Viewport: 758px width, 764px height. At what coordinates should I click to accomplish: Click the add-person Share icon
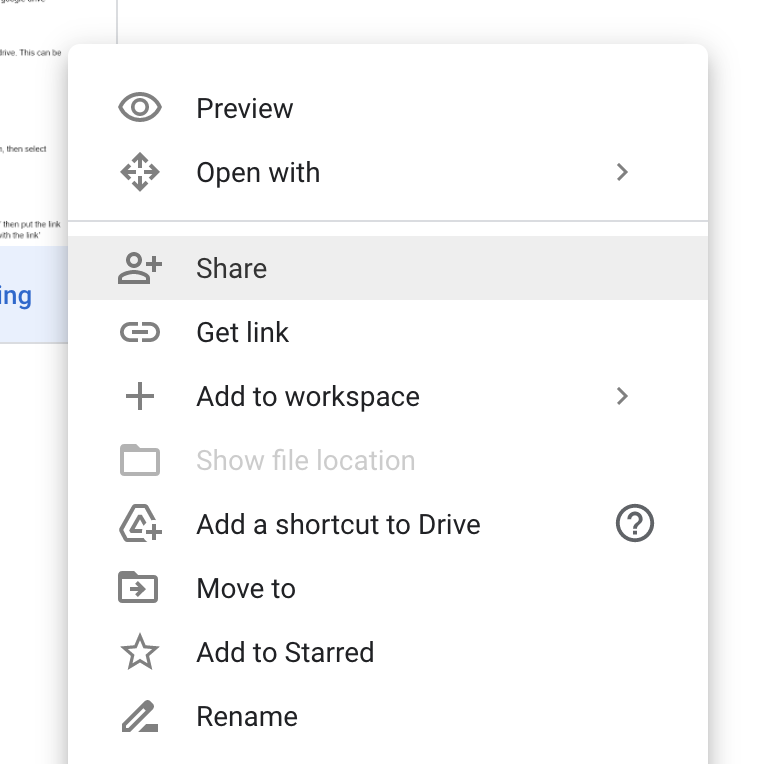(x=140, y=268)
